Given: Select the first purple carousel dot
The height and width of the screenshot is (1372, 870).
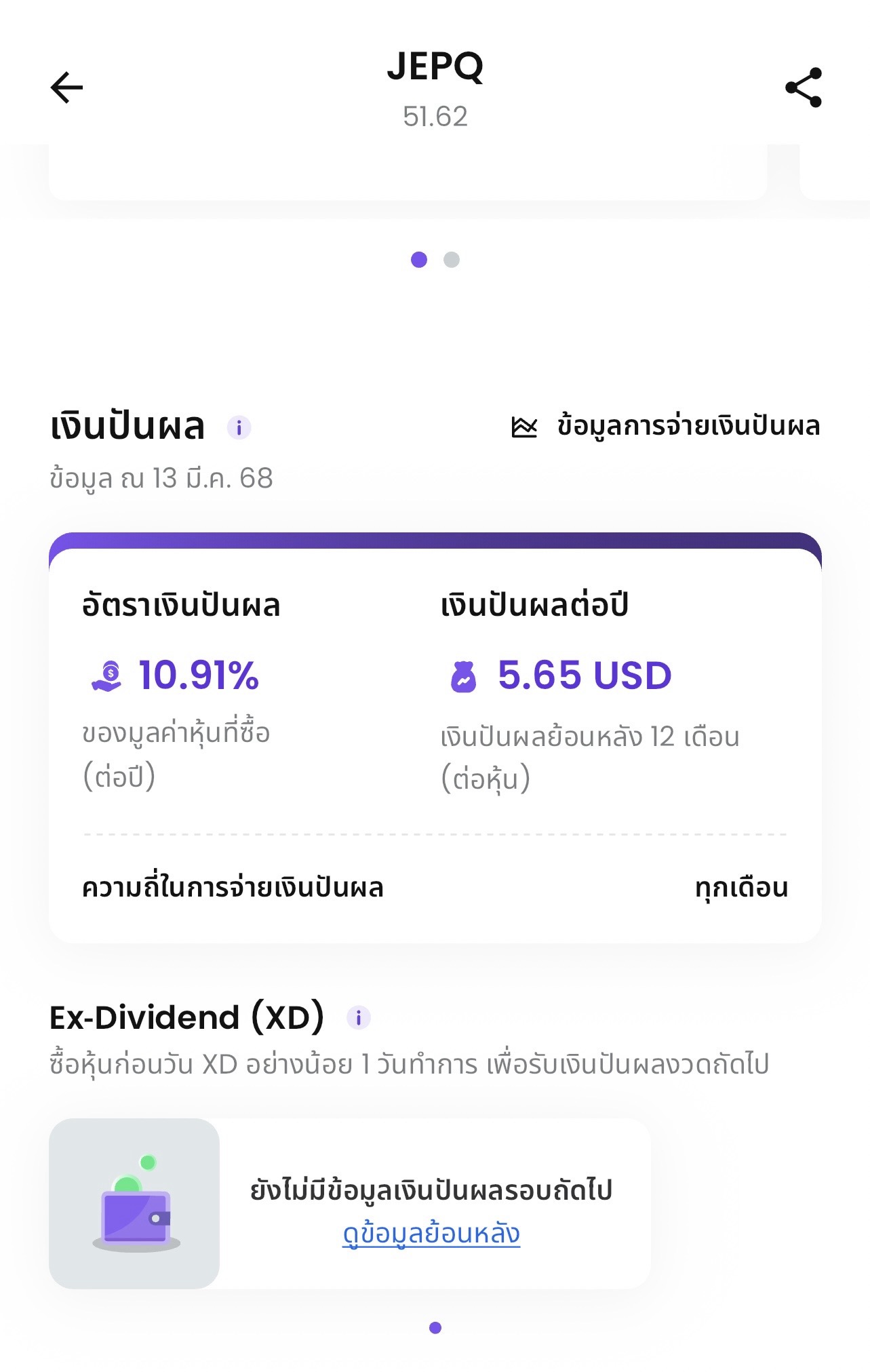Looking at the screenshot, I should click(419, 260).
